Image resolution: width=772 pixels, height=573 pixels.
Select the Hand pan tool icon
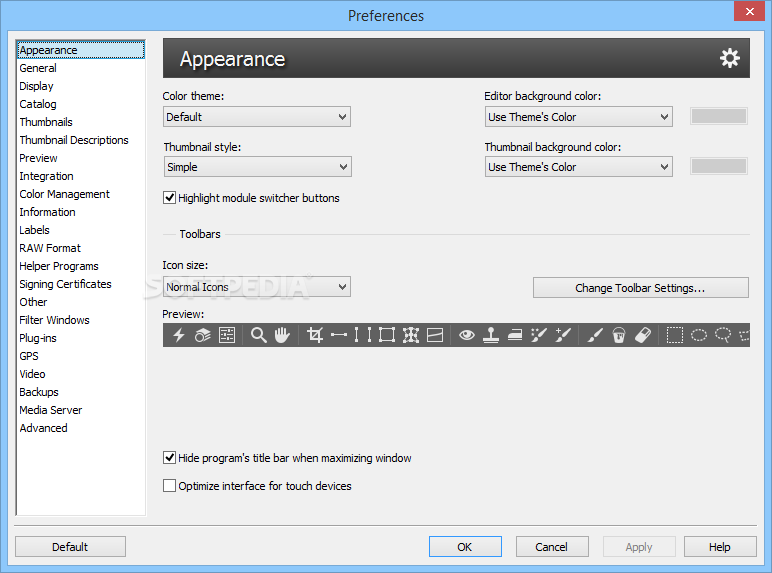click(x=282, y=335)
